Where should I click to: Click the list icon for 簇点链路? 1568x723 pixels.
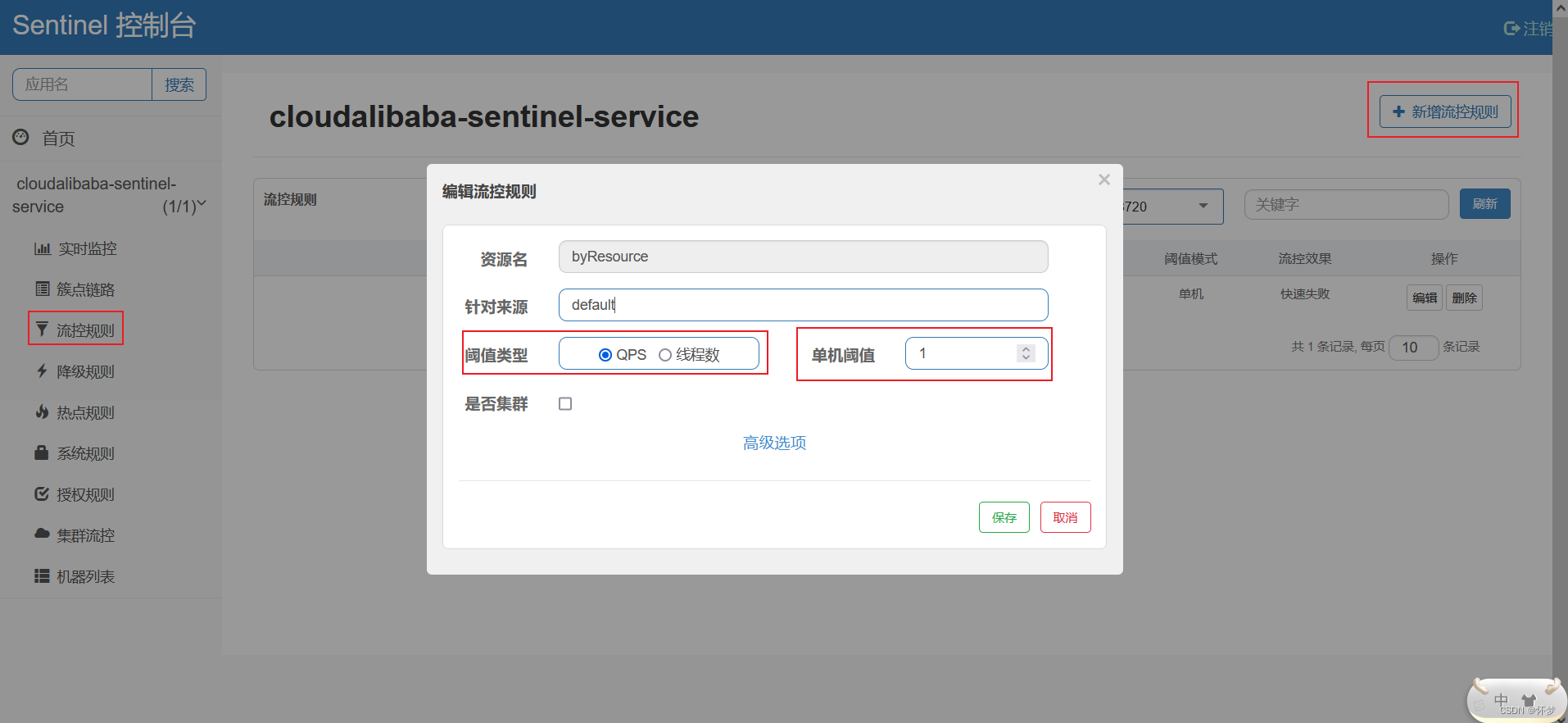tap(42, 289)
